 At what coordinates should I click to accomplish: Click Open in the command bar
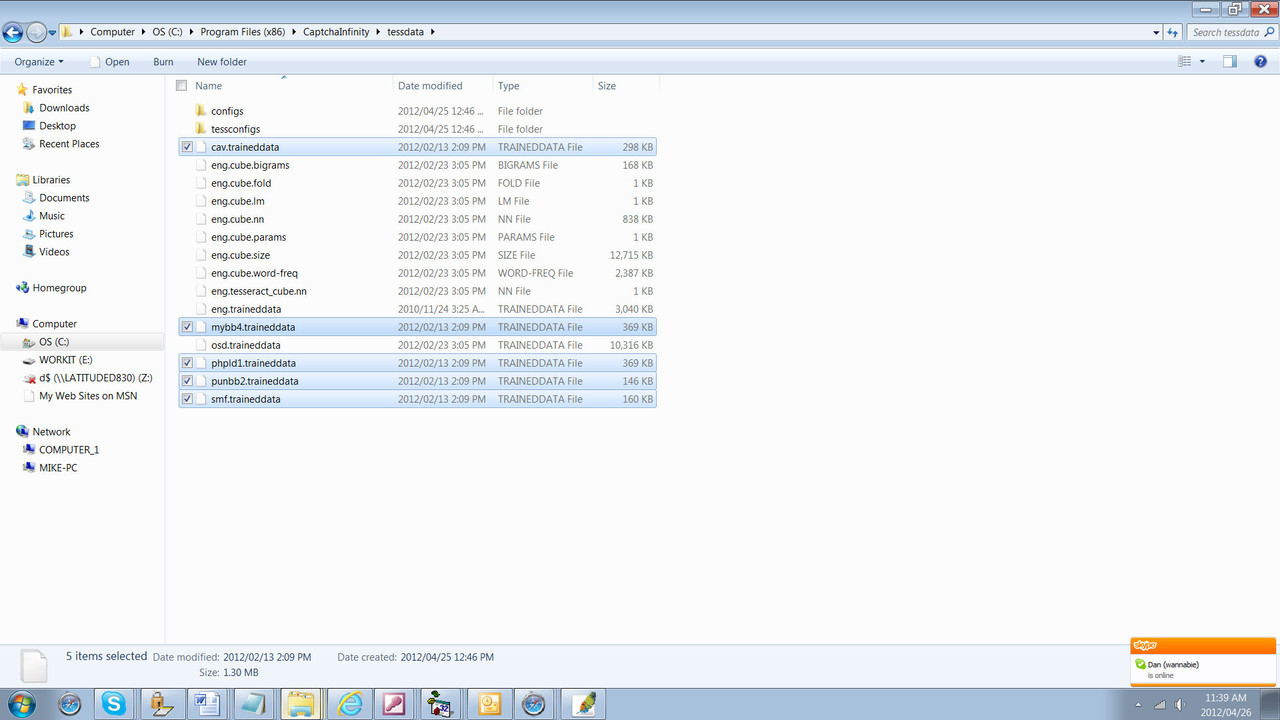tap(108, 62)
